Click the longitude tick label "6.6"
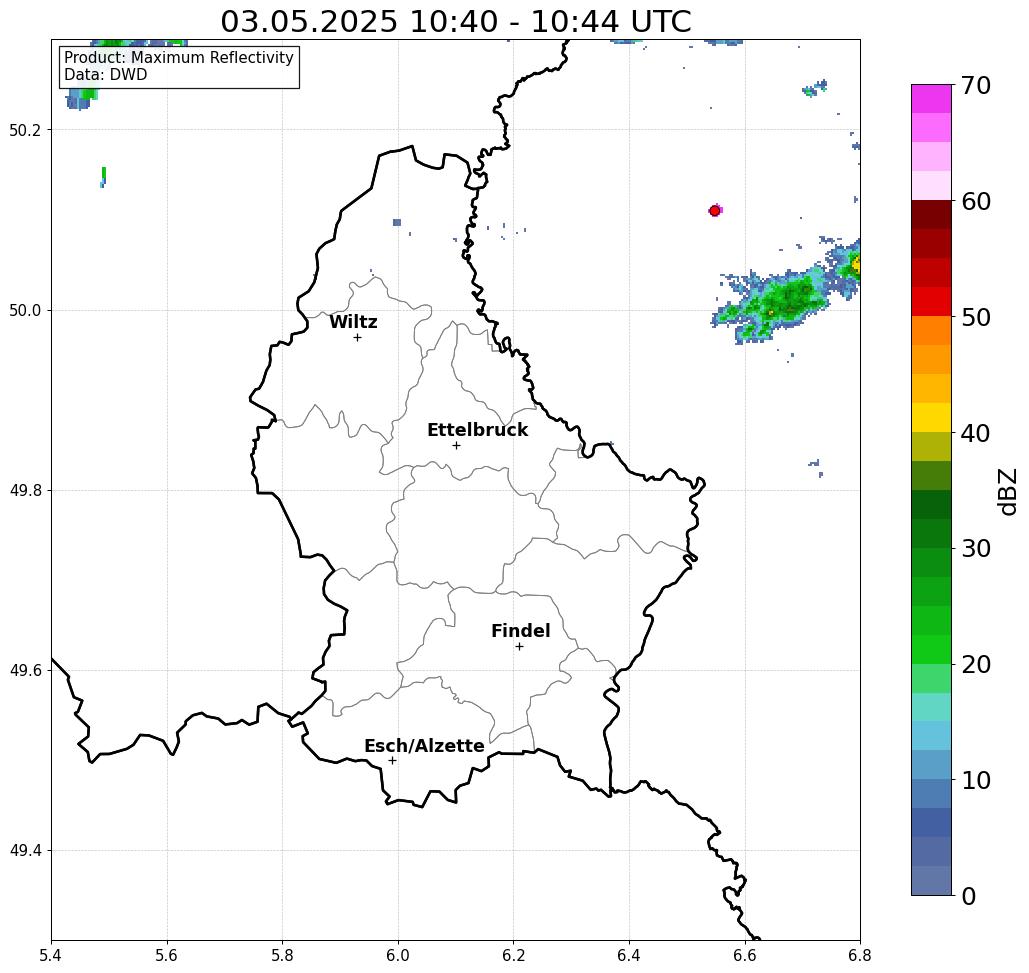This screenshot has height=973, width=1029. [745, 955]
